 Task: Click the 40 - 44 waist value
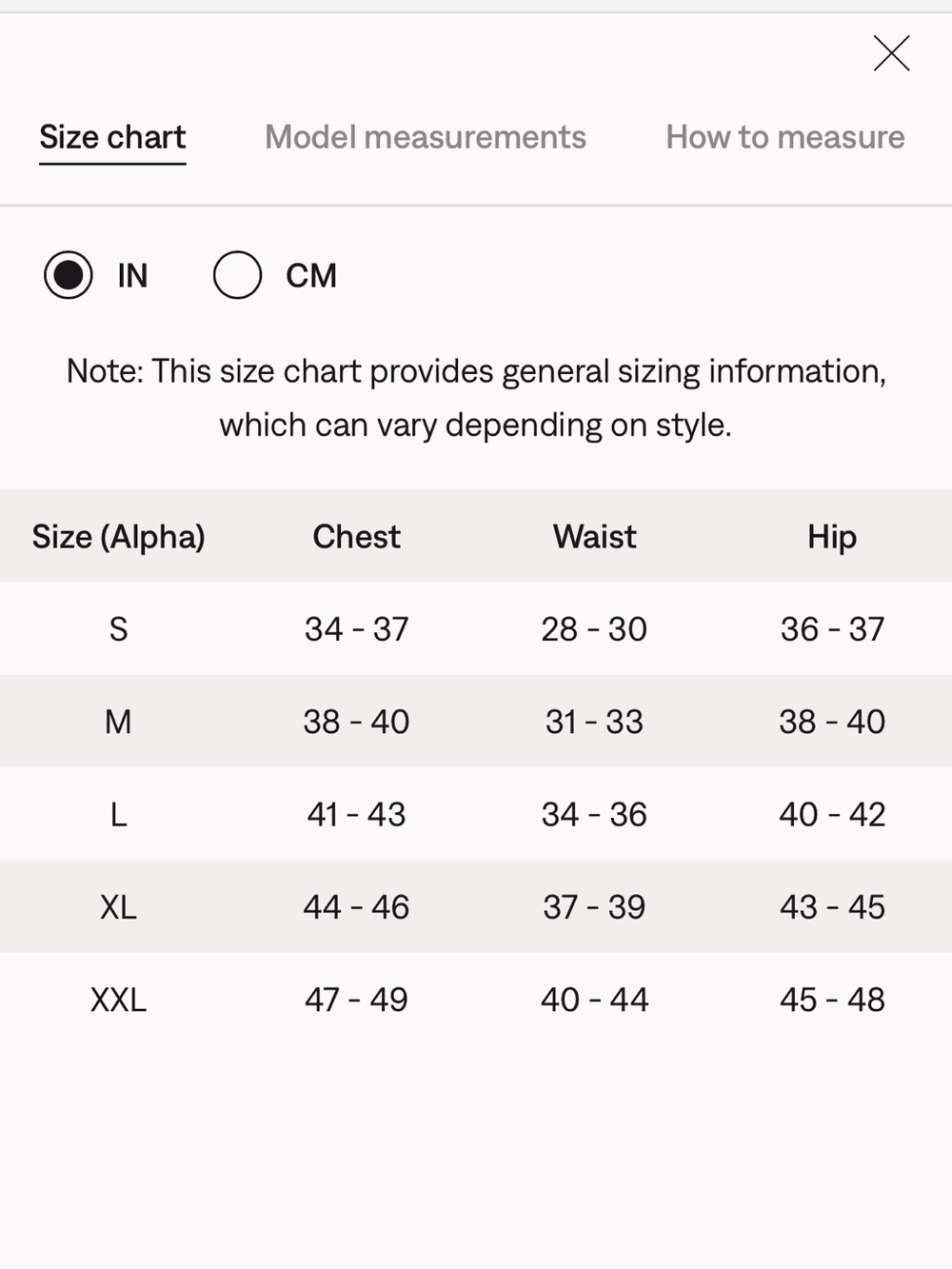(595, 1000)
